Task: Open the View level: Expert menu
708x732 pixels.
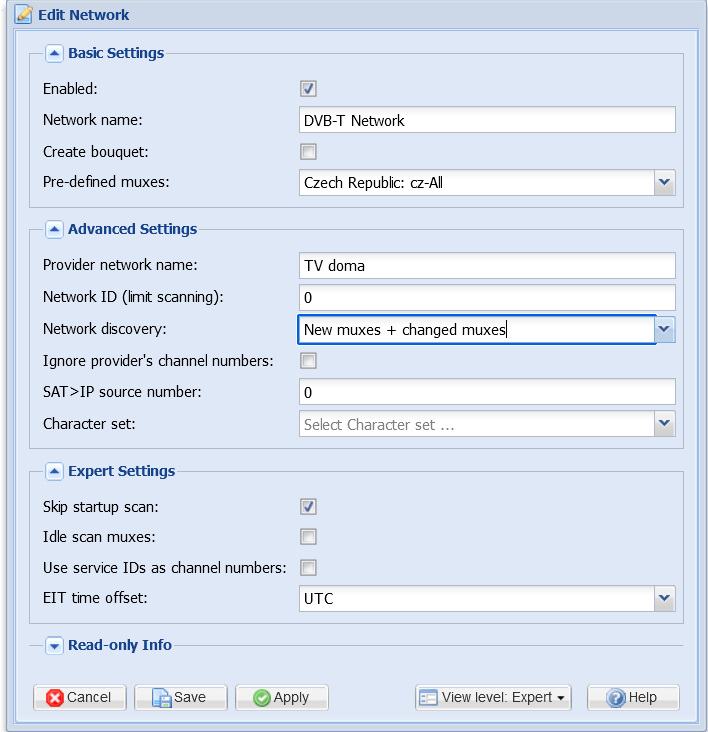Action: click(x=493, y=697)
